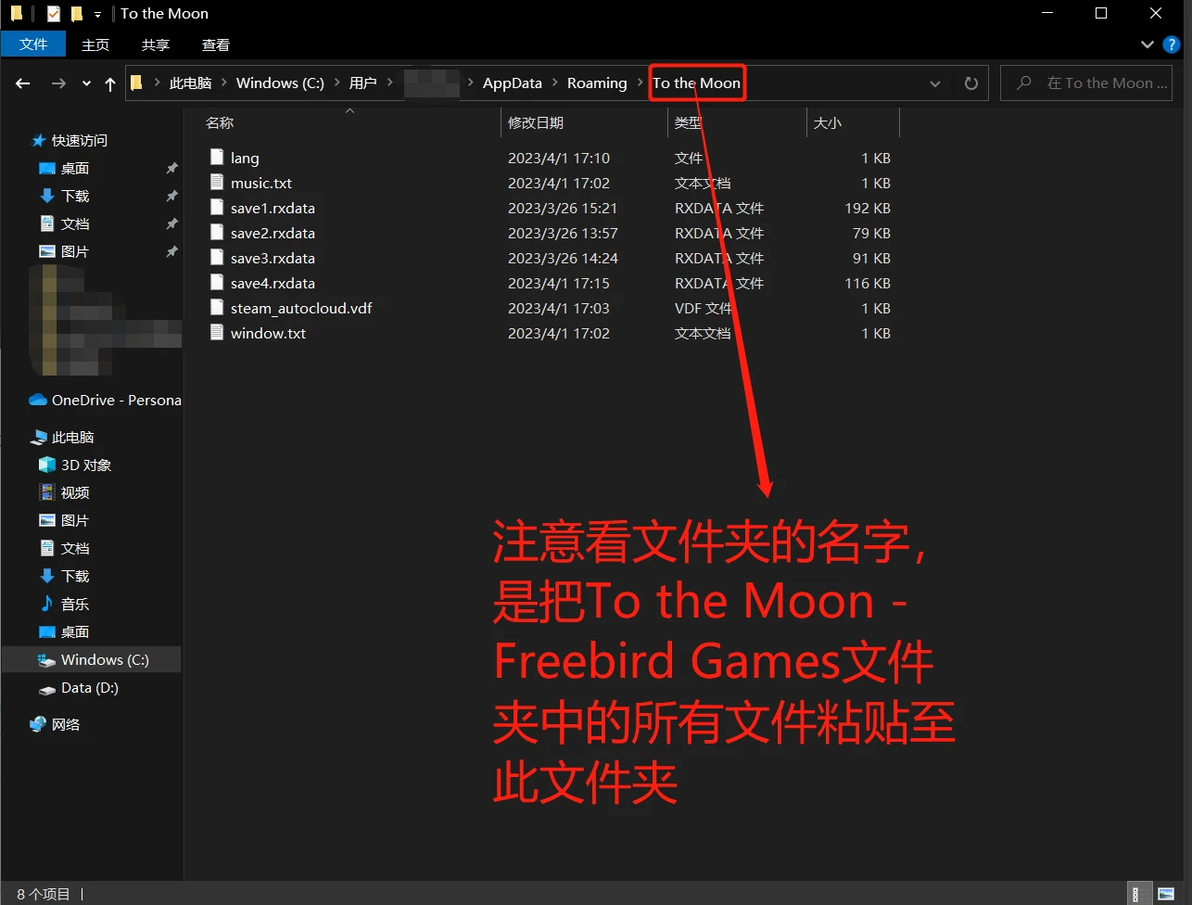
Task: Sort files by 大小 column header
Action: pyautogui.click(x=827, y=122)
